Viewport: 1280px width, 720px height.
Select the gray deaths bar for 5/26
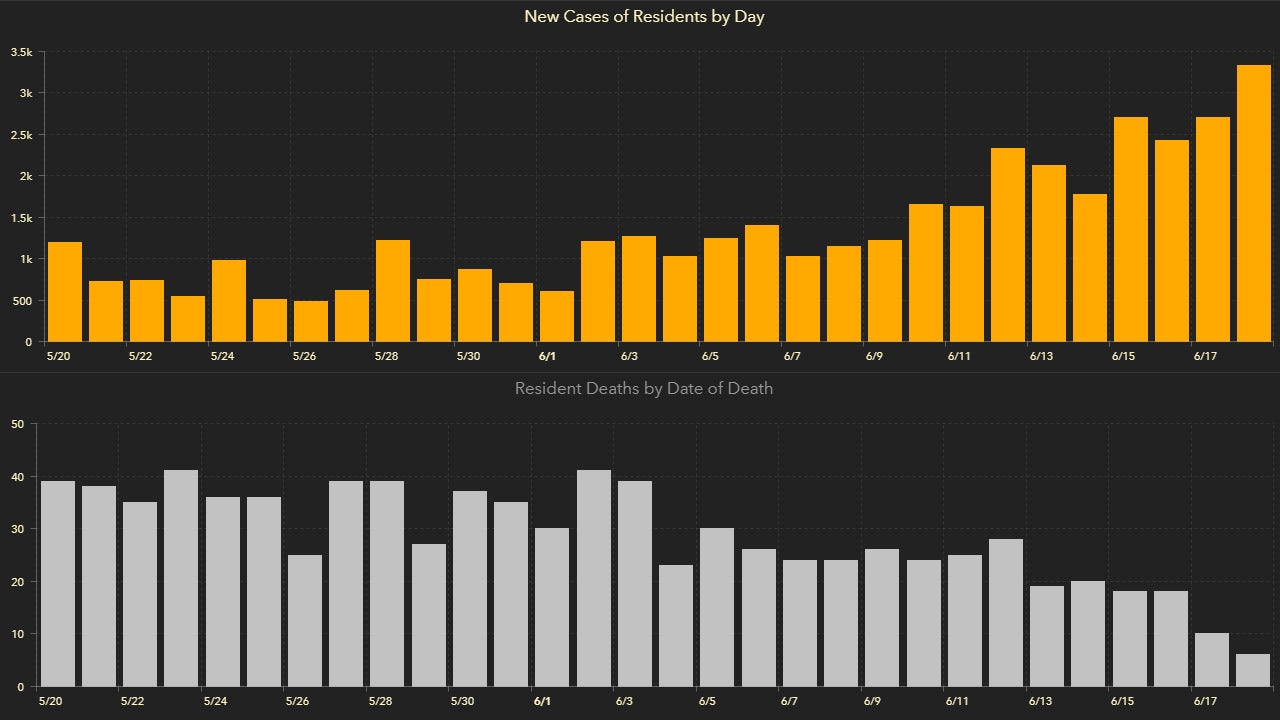click(305, 621)
